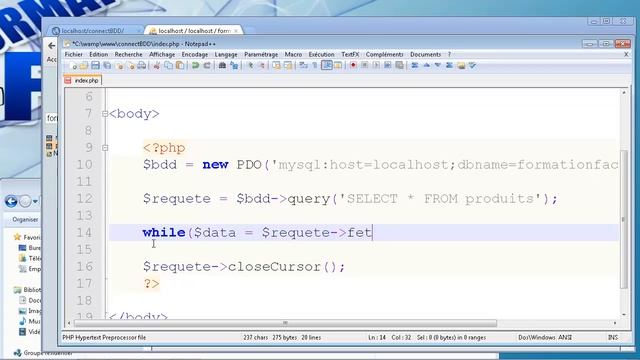Click the Stop recording macro icon

coord(365,65)
